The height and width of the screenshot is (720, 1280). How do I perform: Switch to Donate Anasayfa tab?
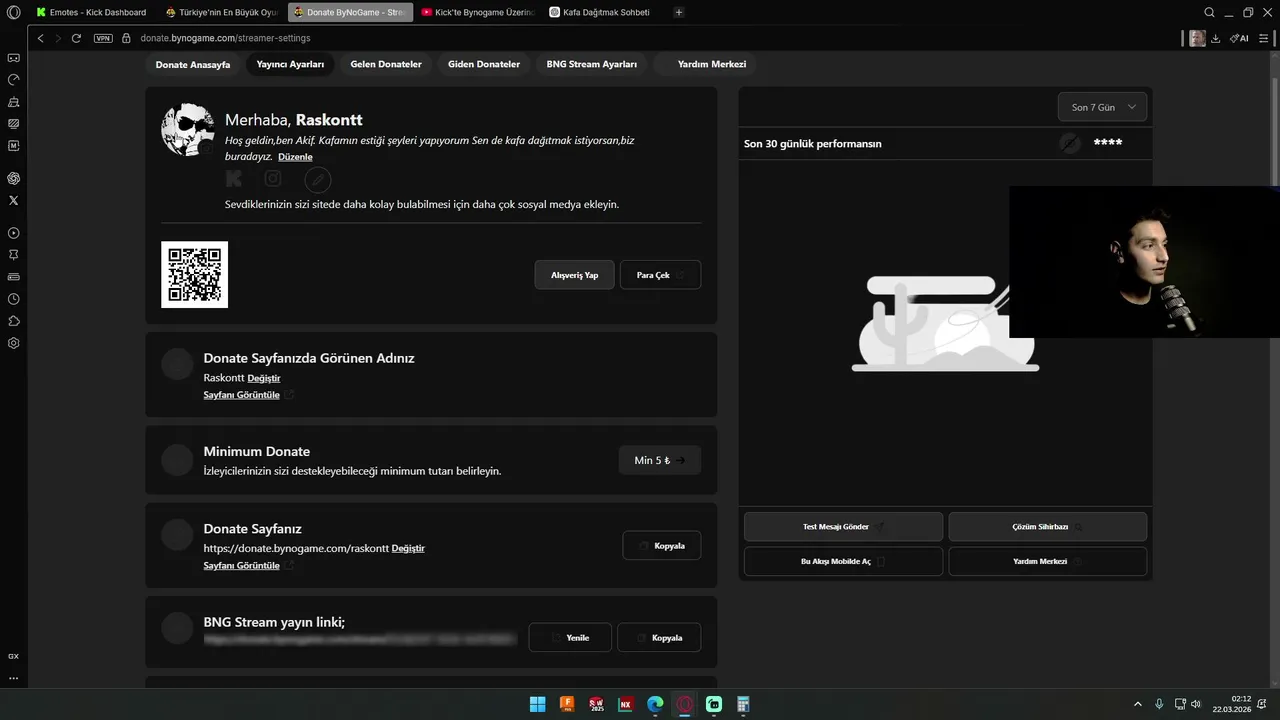(x=193, y=64)
